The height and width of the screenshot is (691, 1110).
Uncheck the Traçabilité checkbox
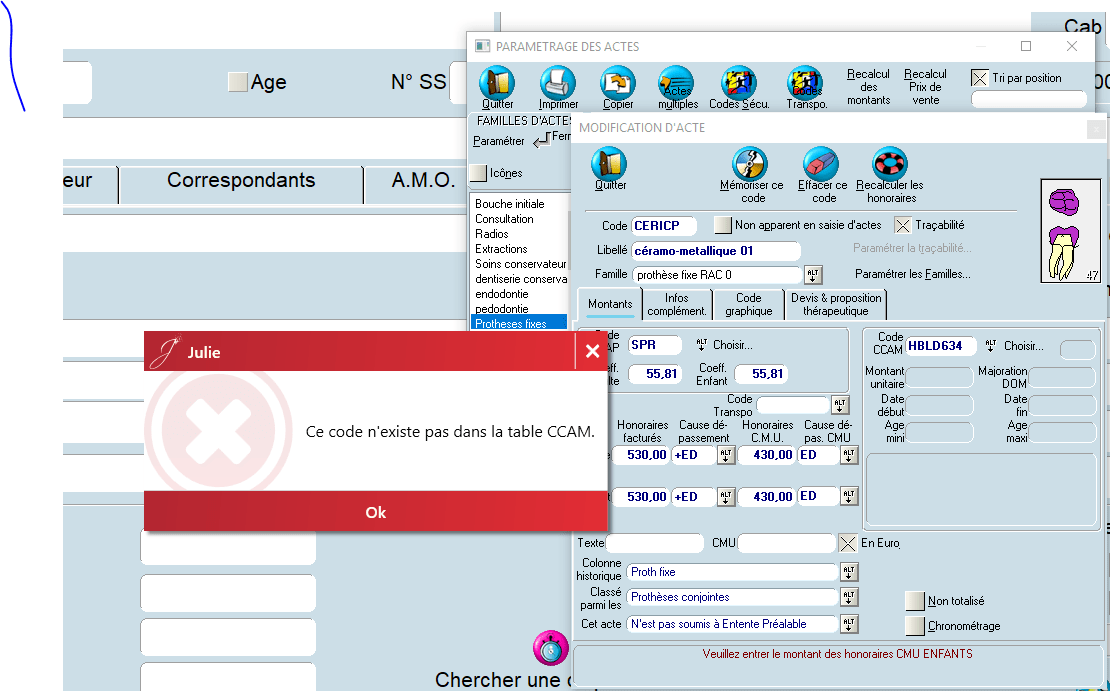903,225
